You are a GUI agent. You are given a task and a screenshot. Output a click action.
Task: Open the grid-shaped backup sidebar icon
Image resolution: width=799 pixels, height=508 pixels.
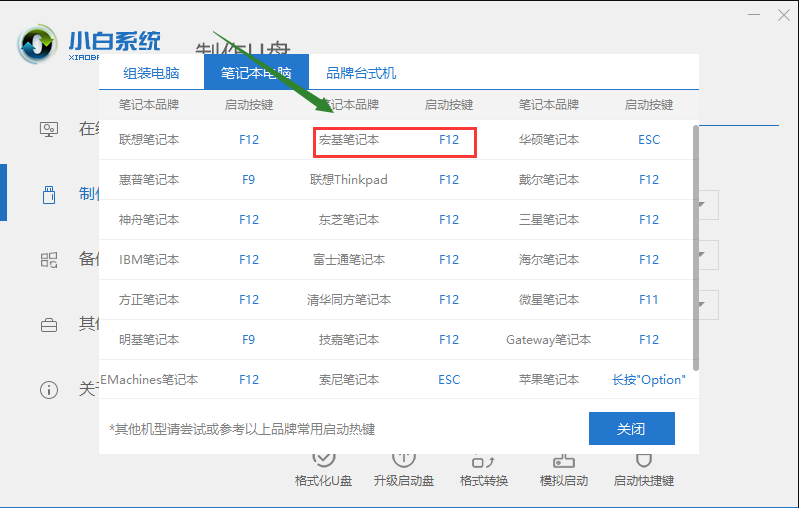[49, 259]
